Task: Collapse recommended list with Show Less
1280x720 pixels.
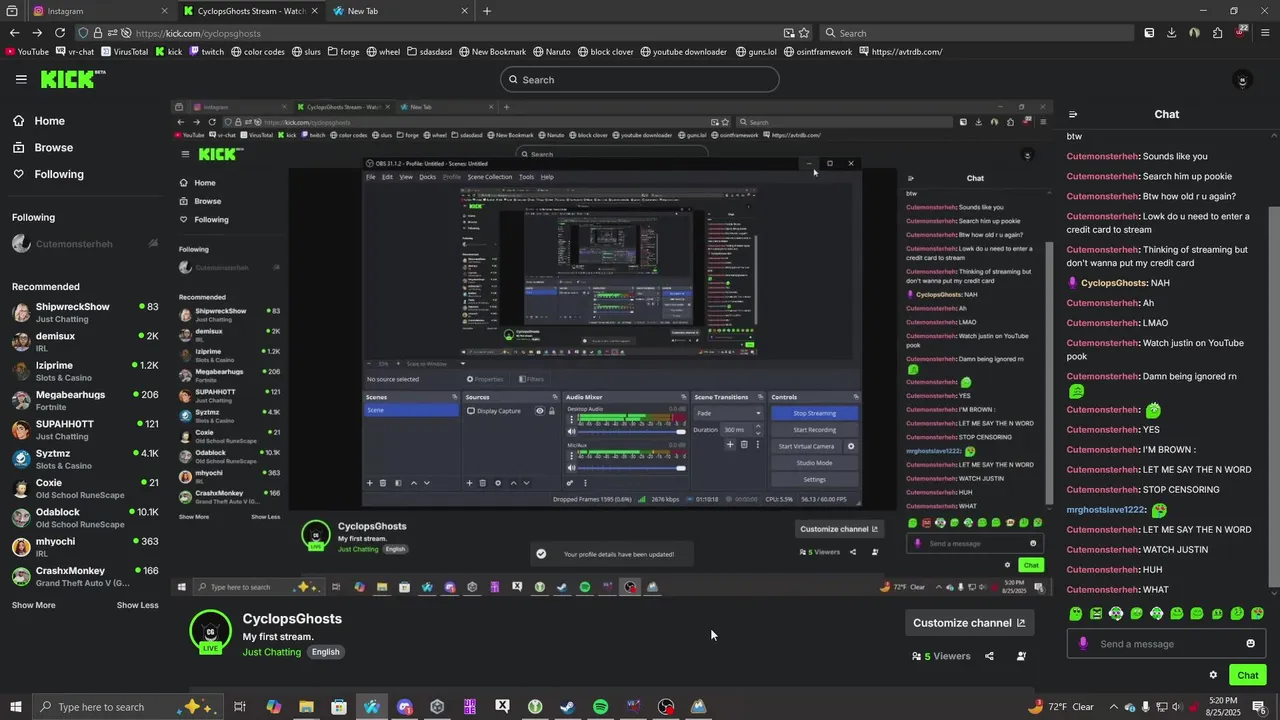Action: (137, 605)
